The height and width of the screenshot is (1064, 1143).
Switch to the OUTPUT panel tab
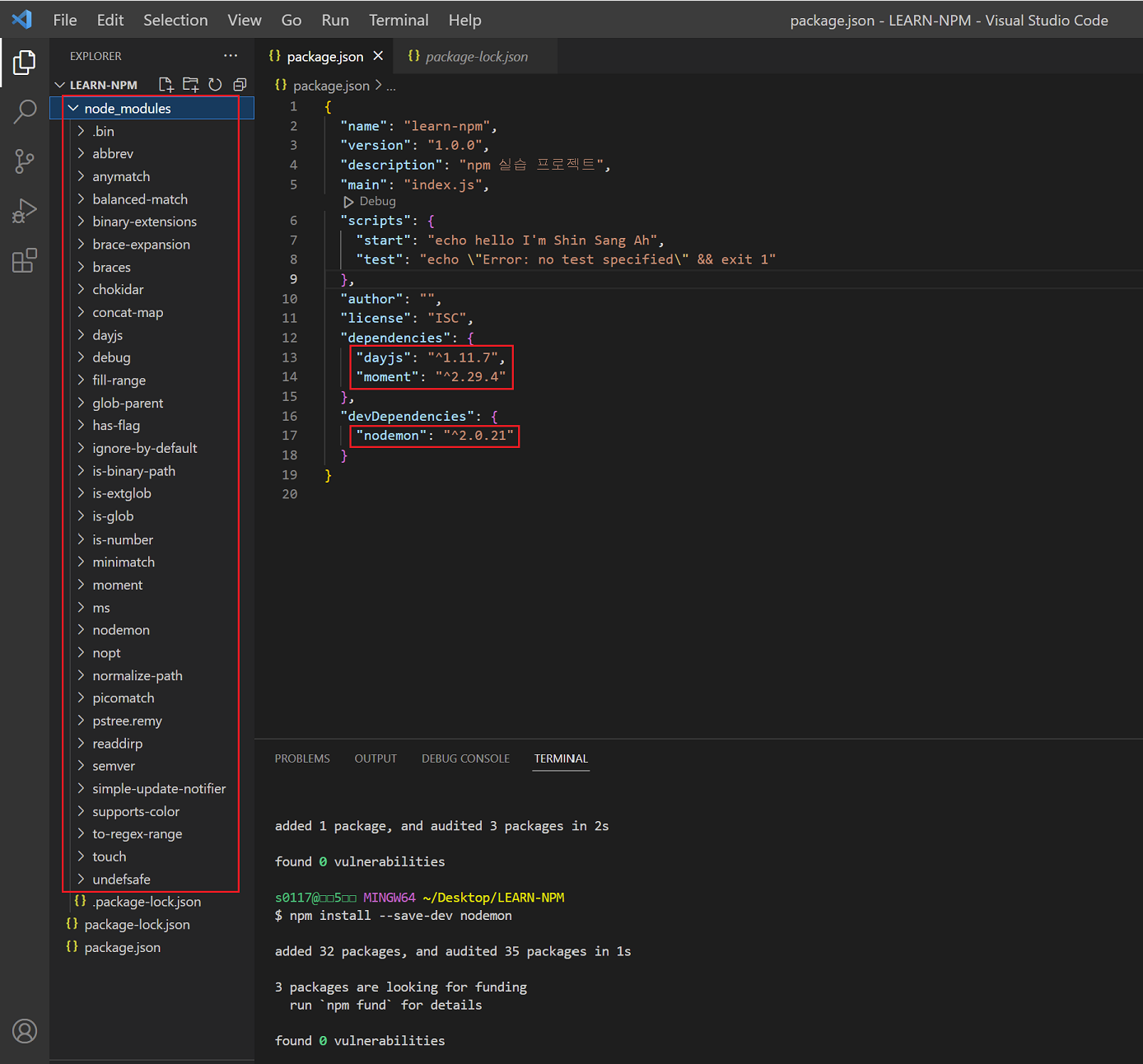click(376, 758)
